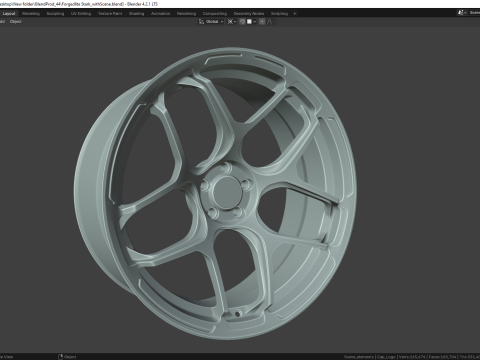
Task: Switch to the Animation workspace tab
Action: pyautogui.click(x=160, y=14)
